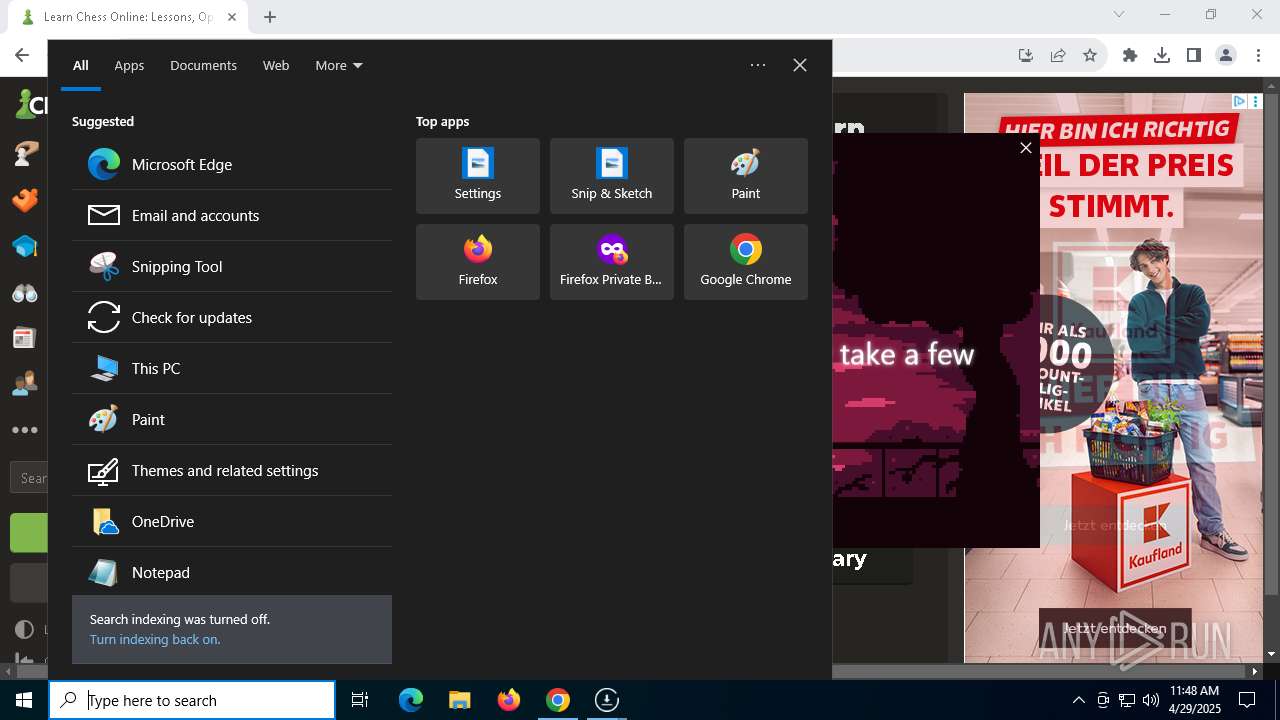Viewport: 1280px width, 720px height.
Task: Open Themes and related settings
Action: [232, 470]
